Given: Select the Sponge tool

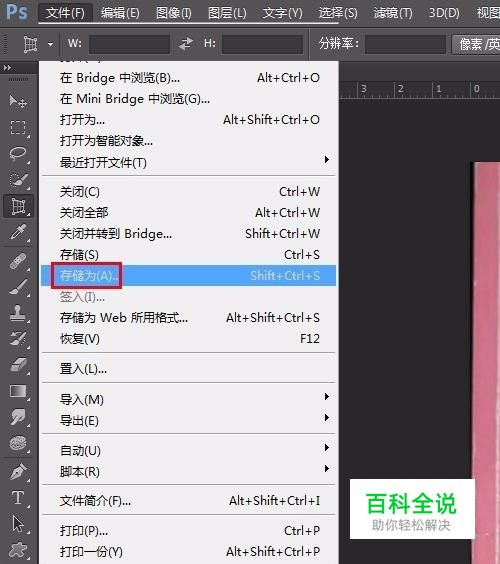Looking at the screenshot, I should tap(17, 444).
